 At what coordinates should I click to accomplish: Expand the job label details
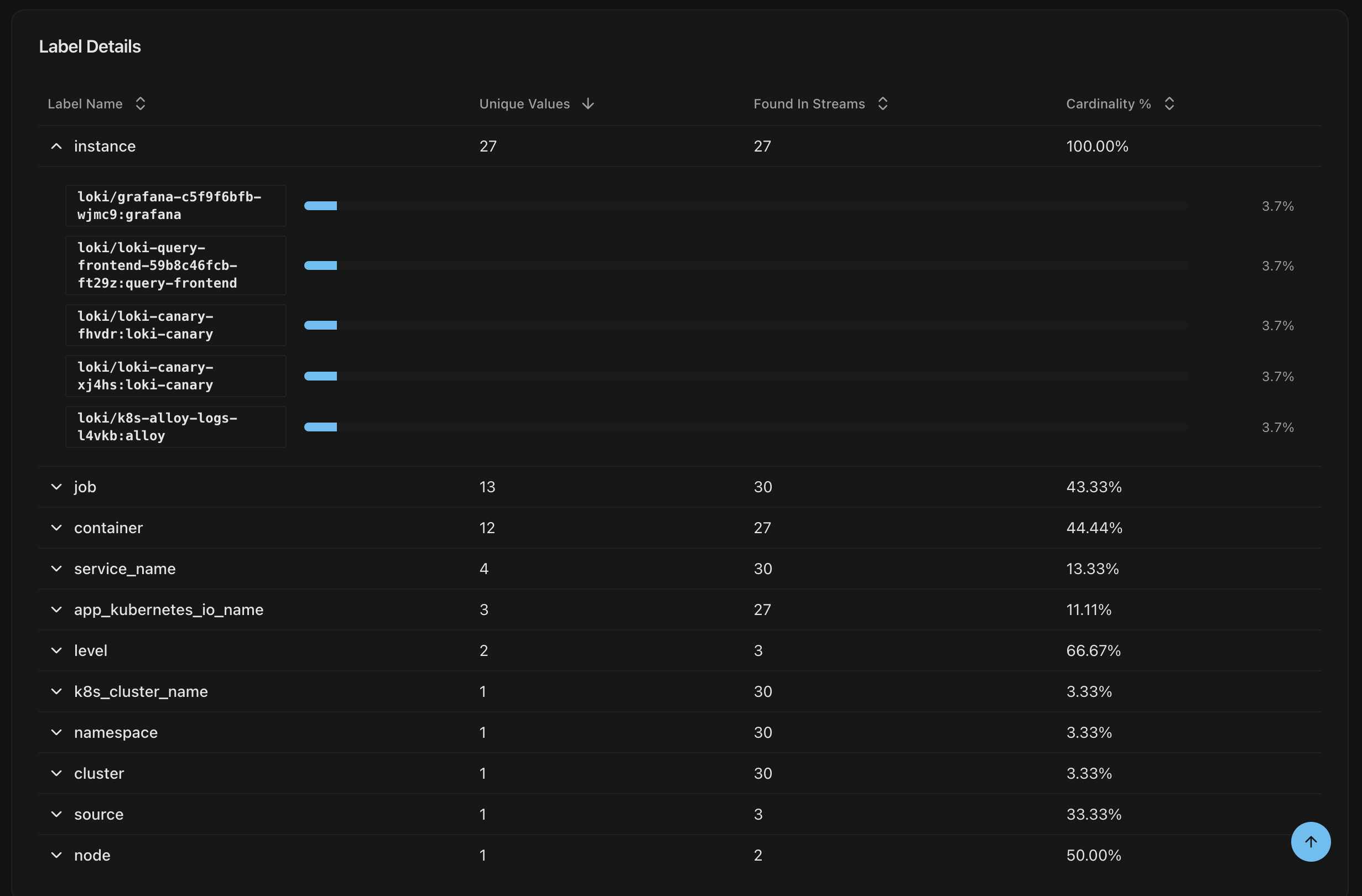click(x=56, y=486)
